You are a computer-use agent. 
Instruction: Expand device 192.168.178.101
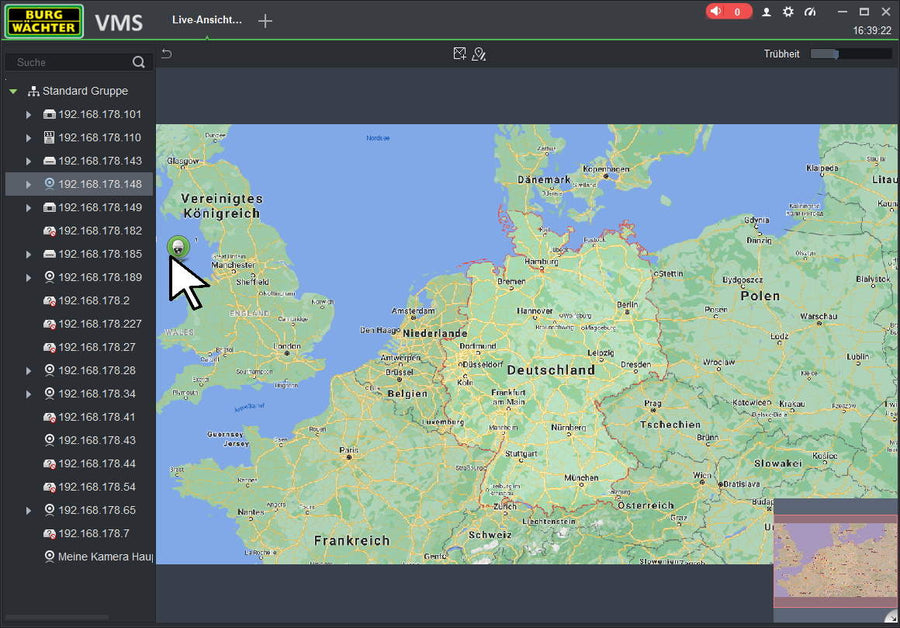[x=29, y=115]
